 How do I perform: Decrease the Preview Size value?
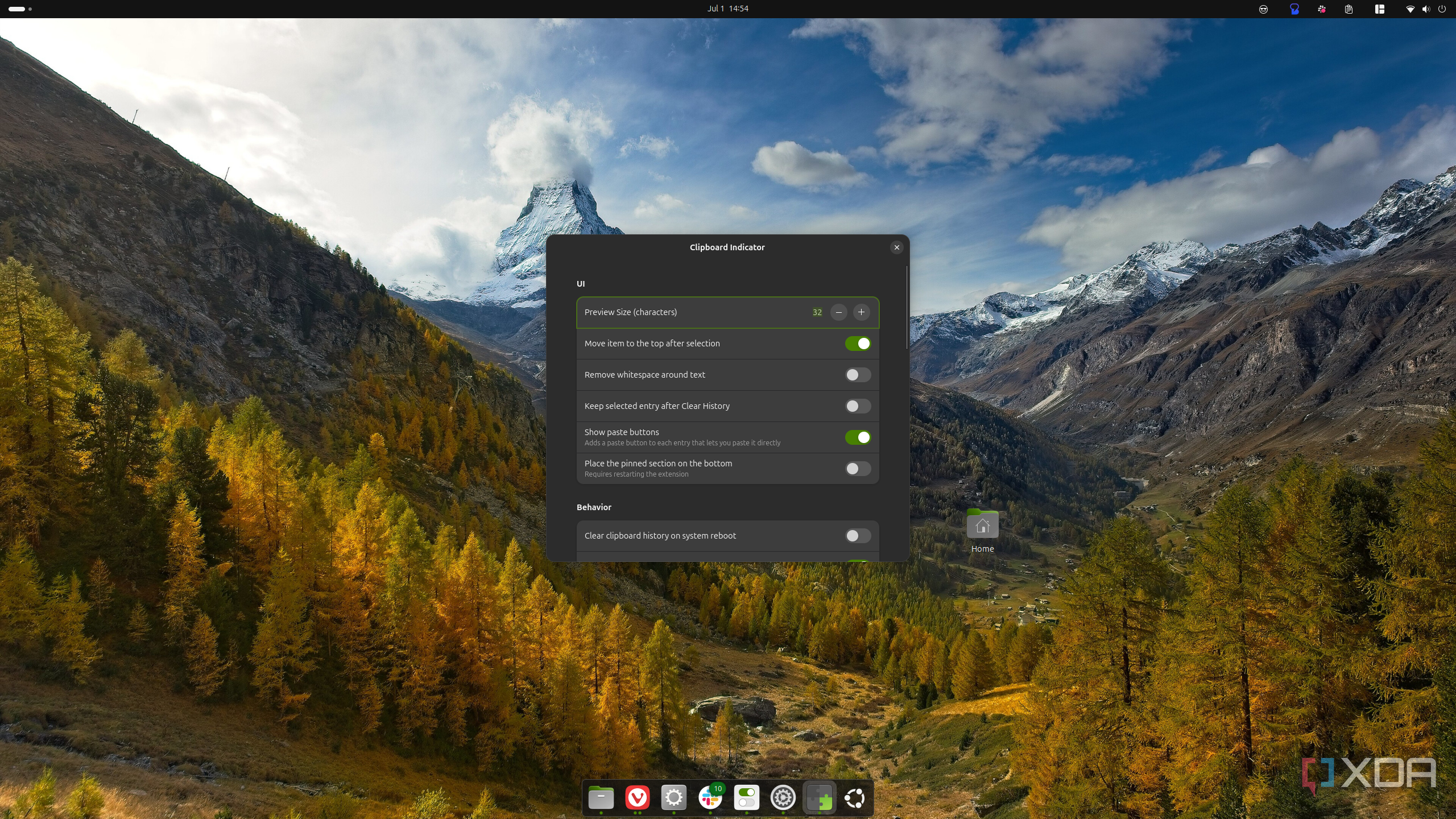[839, 312]
